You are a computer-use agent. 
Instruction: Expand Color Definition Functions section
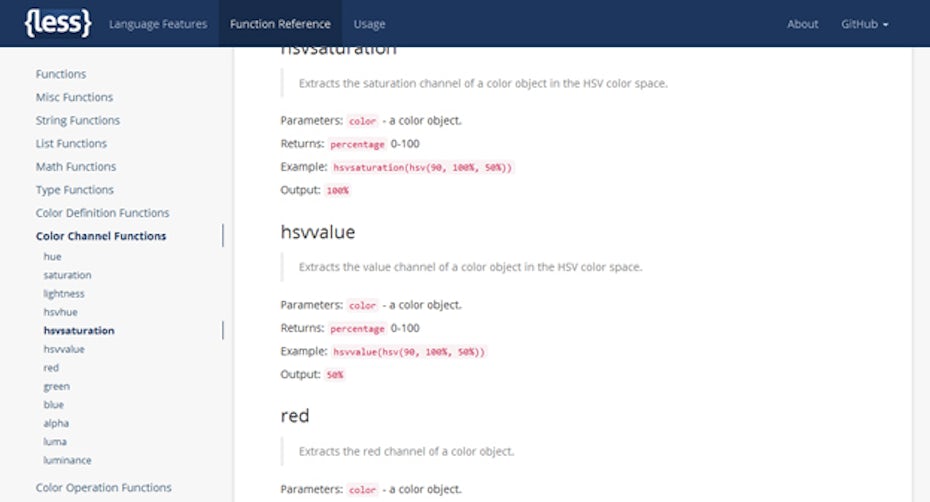pos(102,212)
